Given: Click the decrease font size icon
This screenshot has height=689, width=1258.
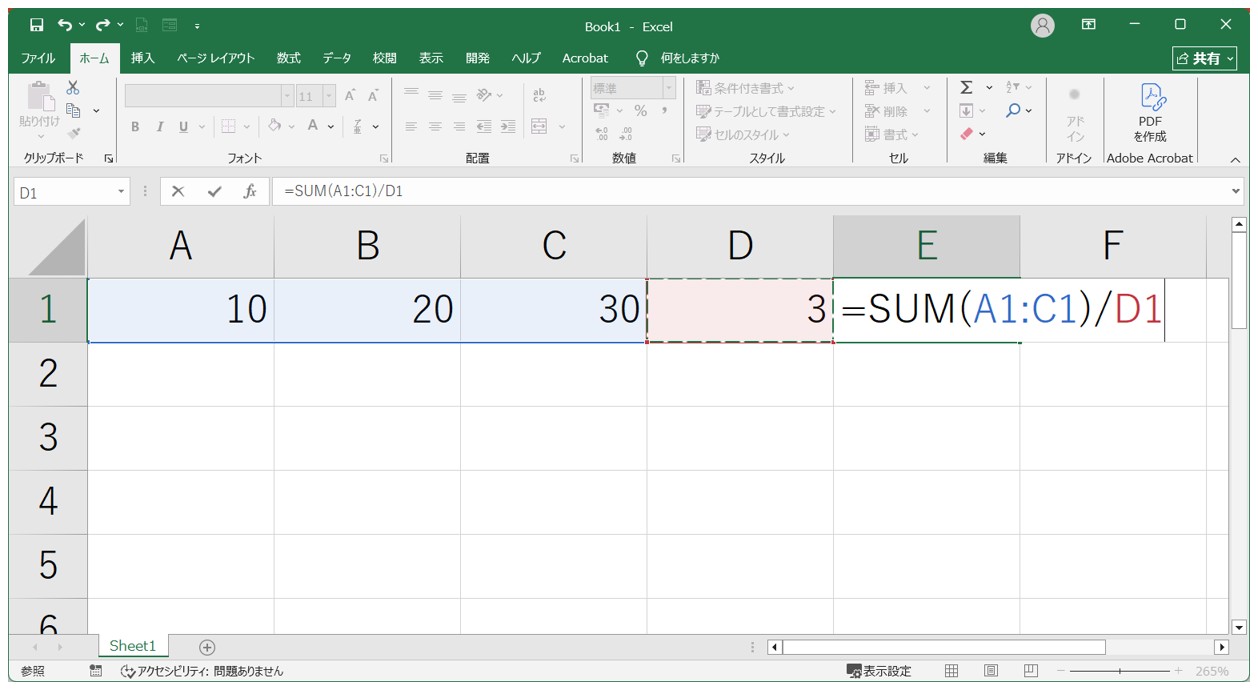Looking at the screenshot, I should coord(373,96).
